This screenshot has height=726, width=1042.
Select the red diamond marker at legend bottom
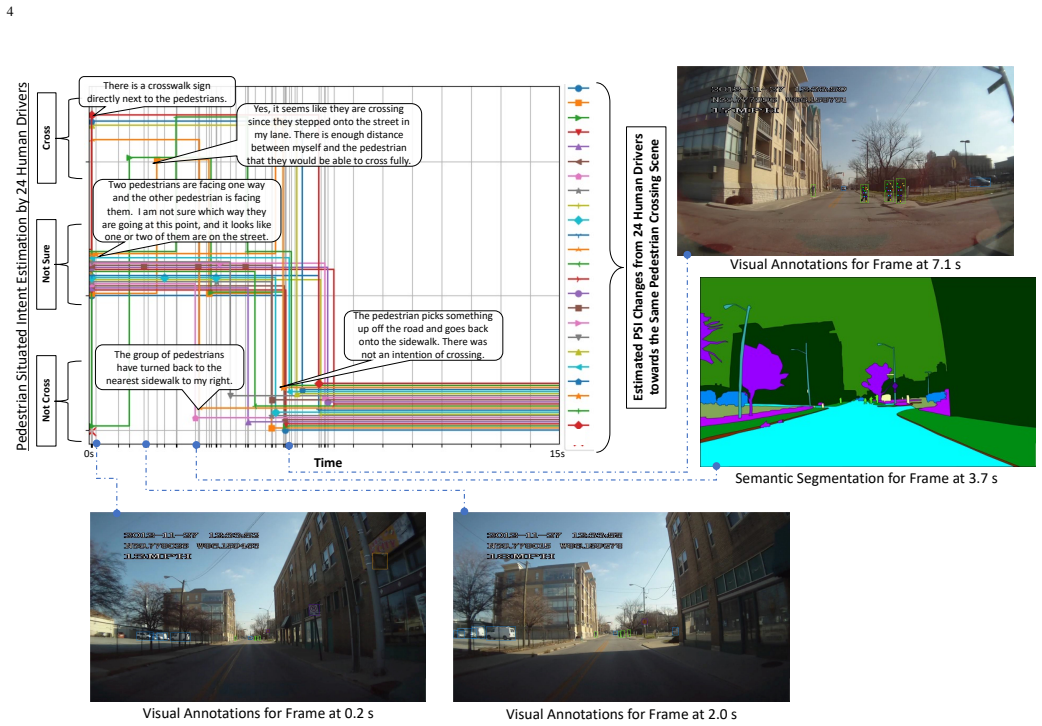tap(578, 425)
